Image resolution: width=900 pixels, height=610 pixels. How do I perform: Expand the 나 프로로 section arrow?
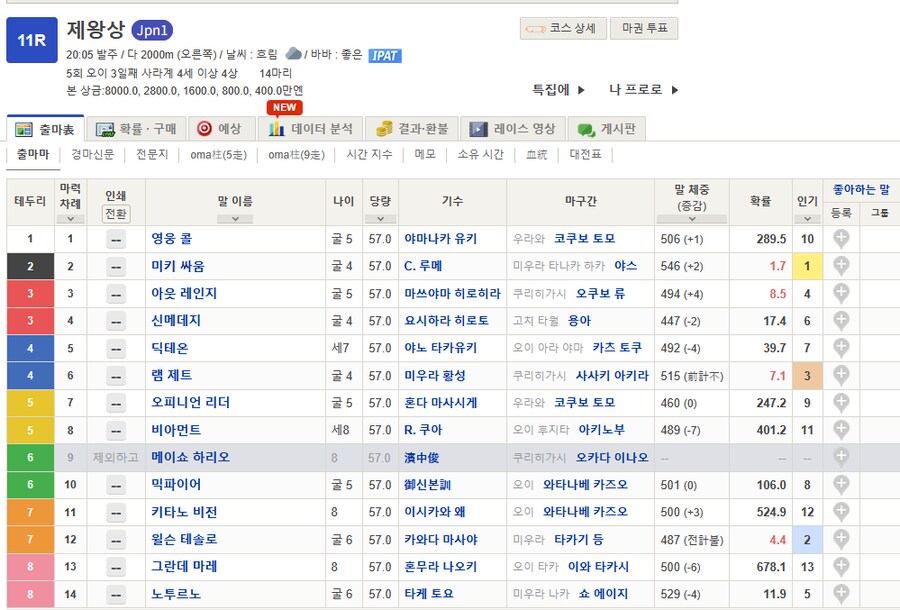673,89
